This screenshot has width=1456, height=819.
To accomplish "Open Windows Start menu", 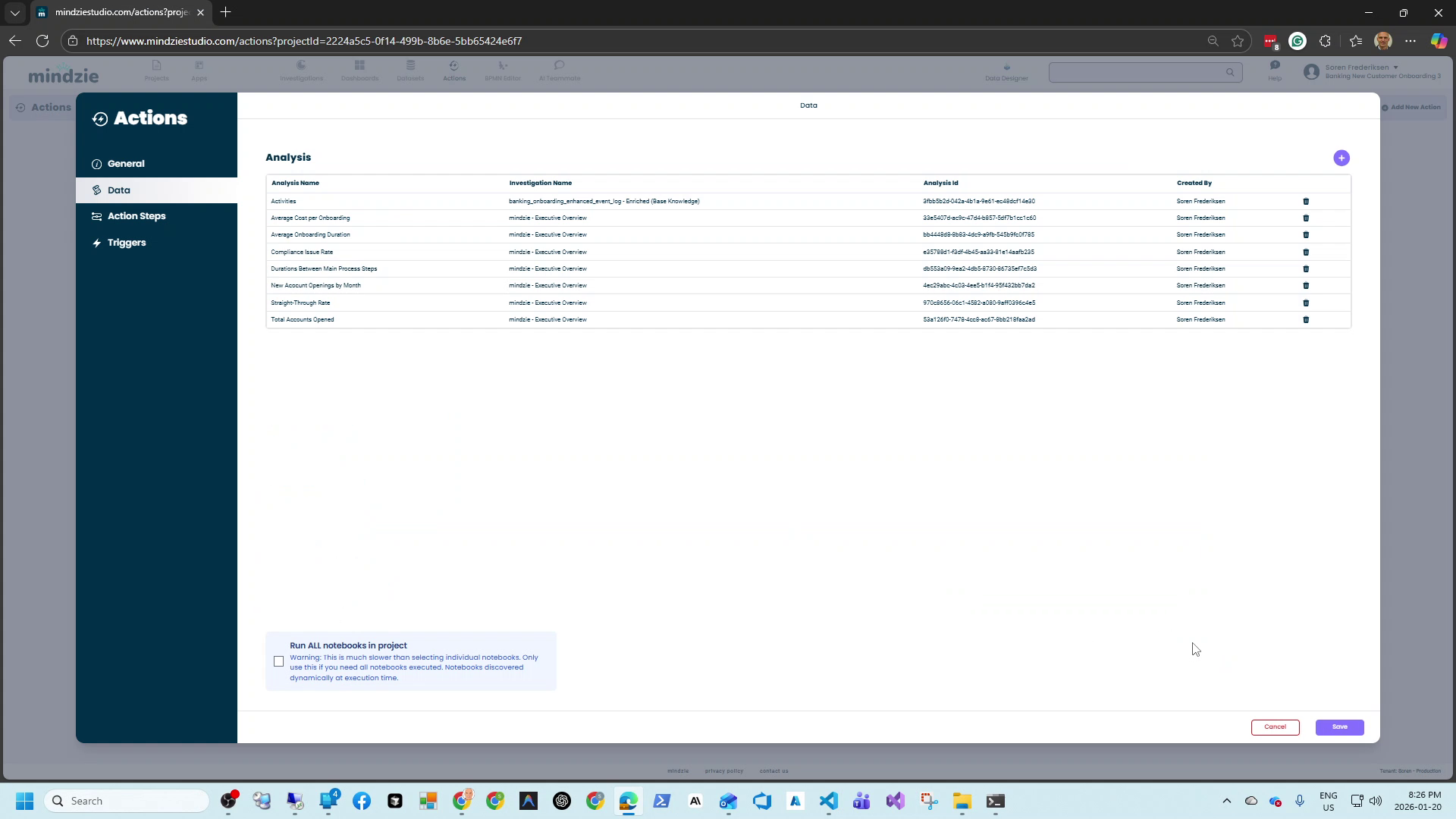I will (x=24, y=801).
